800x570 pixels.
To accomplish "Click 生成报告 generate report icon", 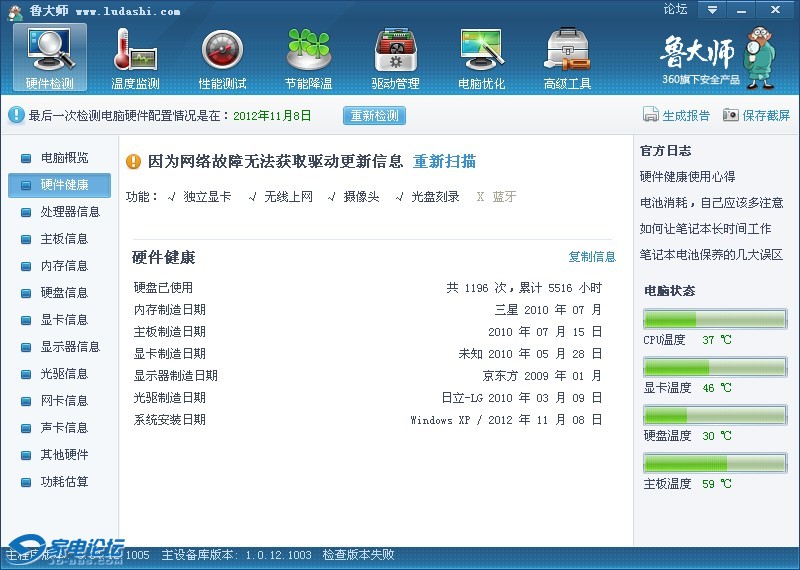I will (x=651, y=115).
